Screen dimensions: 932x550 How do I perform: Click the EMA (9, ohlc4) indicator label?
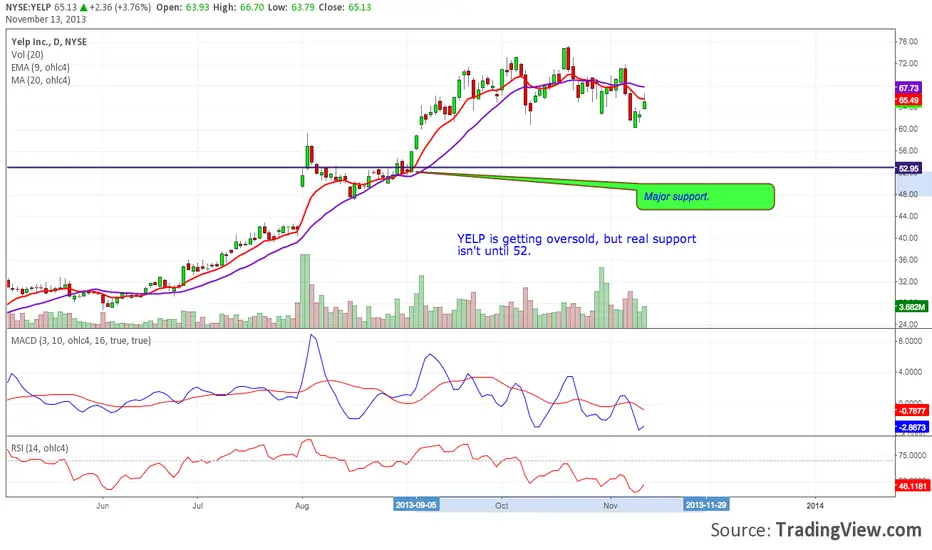[x=40, y=67]
